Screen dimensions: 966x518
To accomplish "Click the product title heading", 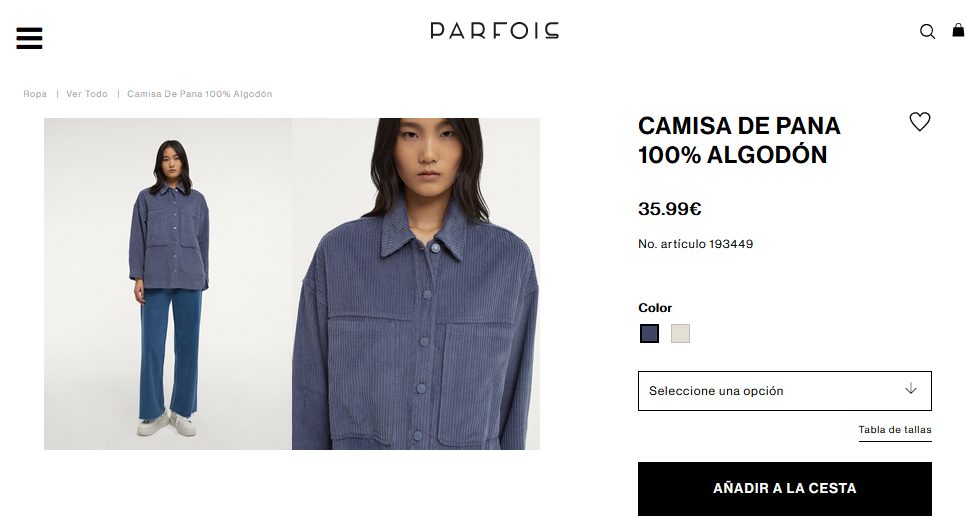I will (x=739, y=140).
